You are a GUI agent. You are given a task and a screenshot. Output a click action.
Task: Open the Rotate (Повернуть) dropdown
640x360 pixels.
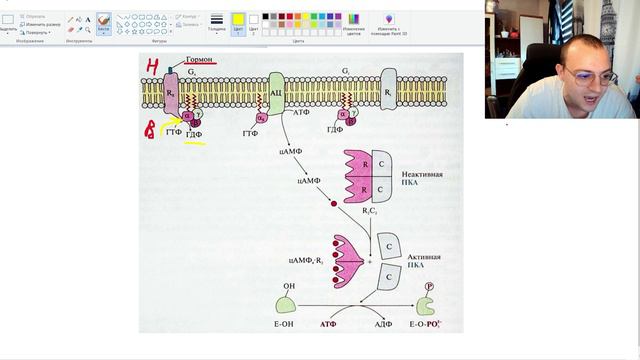tap(35, 33)
